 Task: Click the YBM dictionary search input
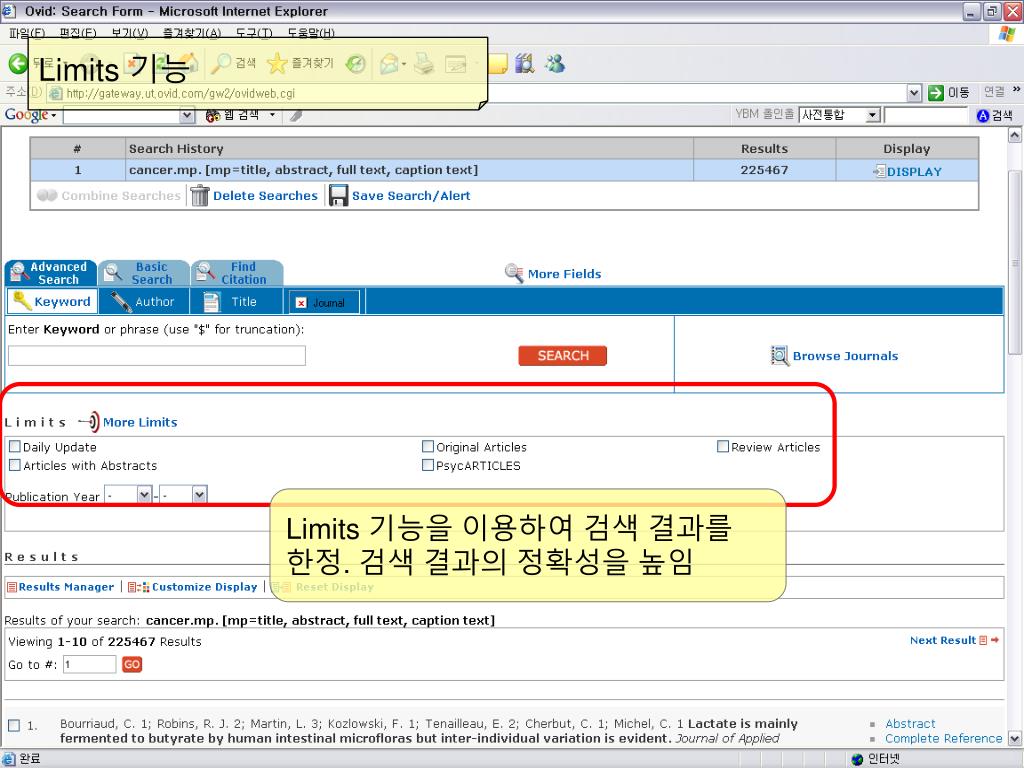click(x=925, y=116)
